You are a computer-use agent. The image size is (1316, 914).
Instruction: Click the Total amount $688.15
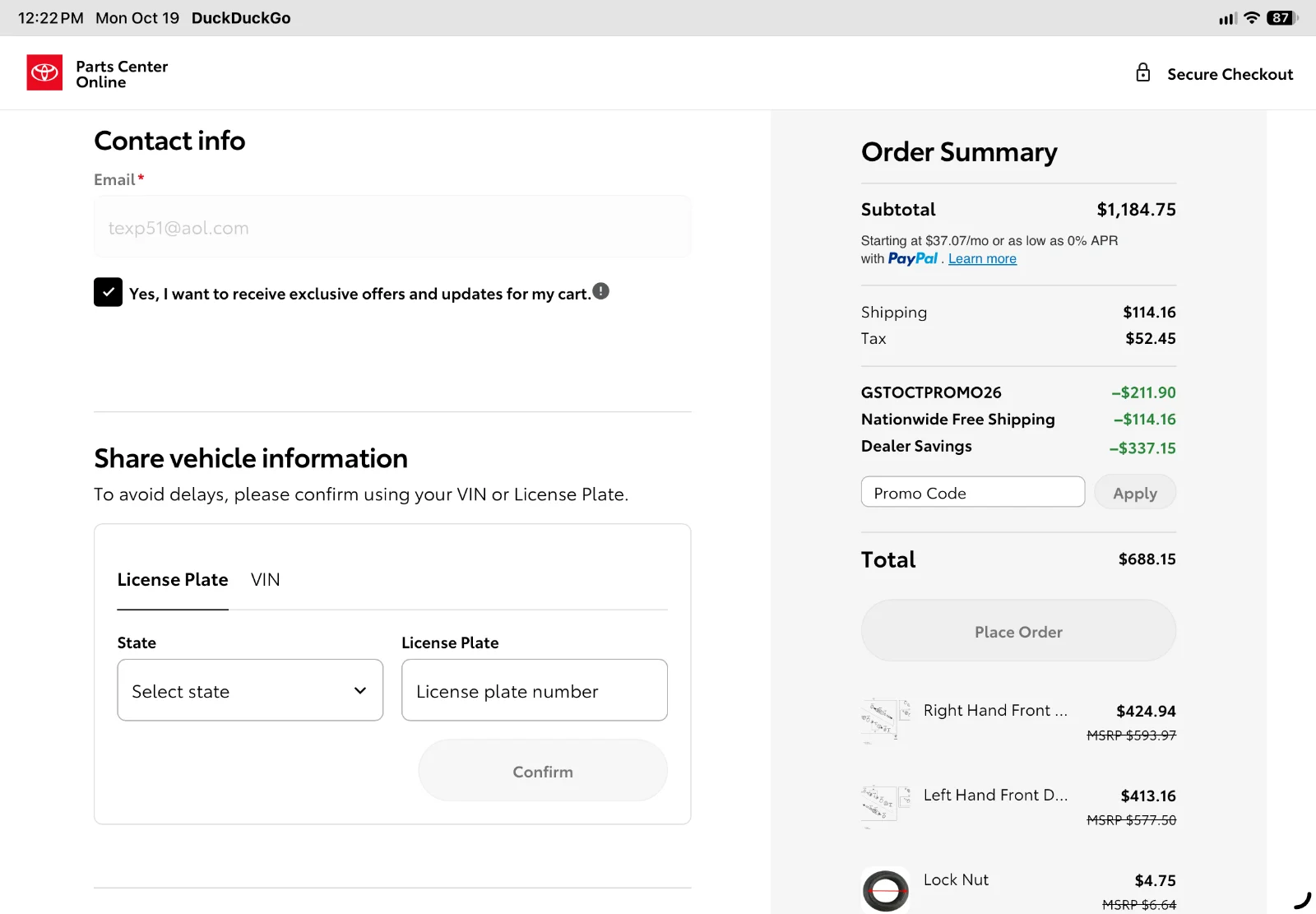click(x=1147, y=559)
